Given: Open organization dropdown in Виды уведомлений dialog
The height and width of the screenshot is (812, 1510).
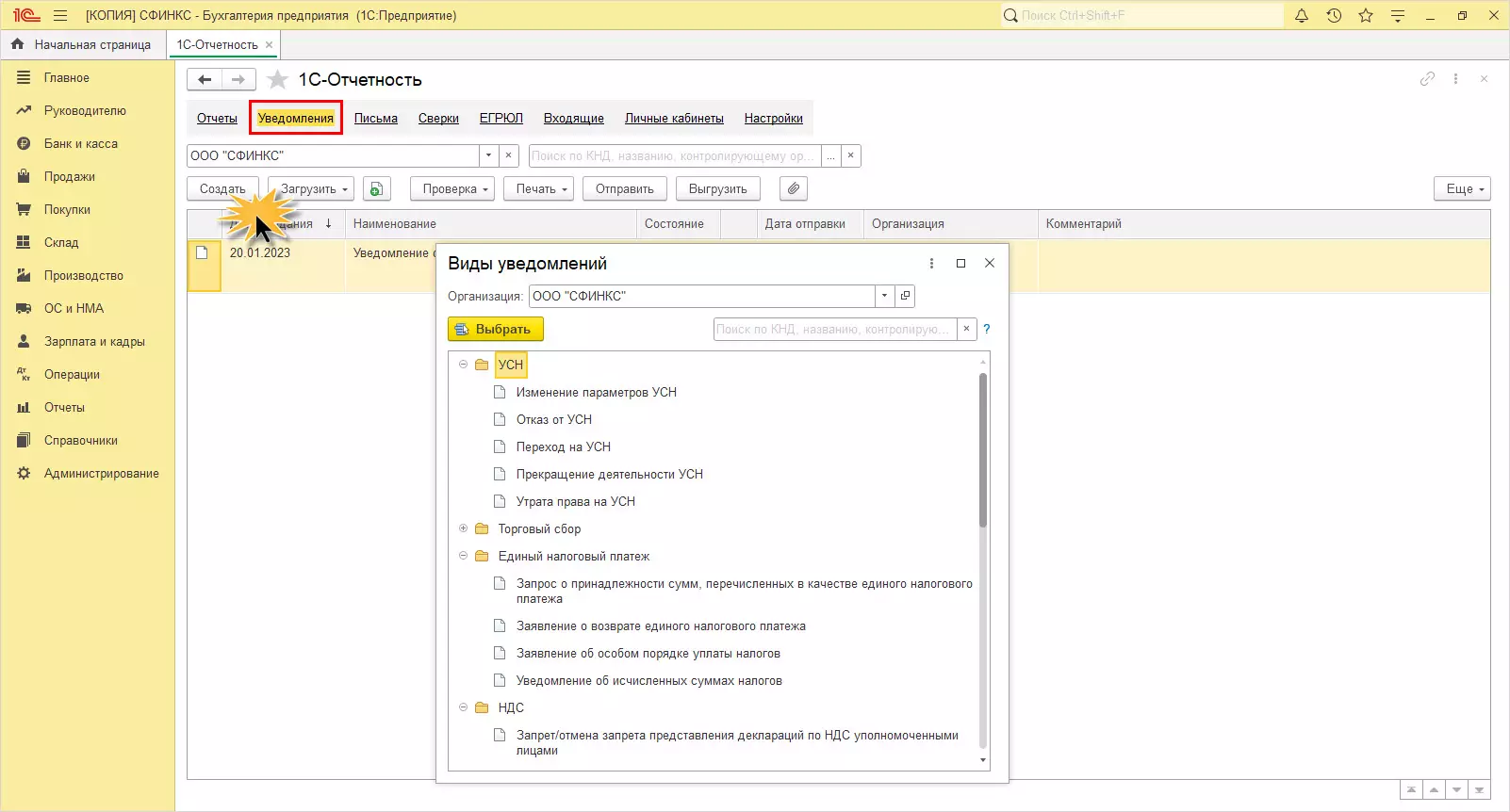Looking at the screenshot, I should coord(884,296).
